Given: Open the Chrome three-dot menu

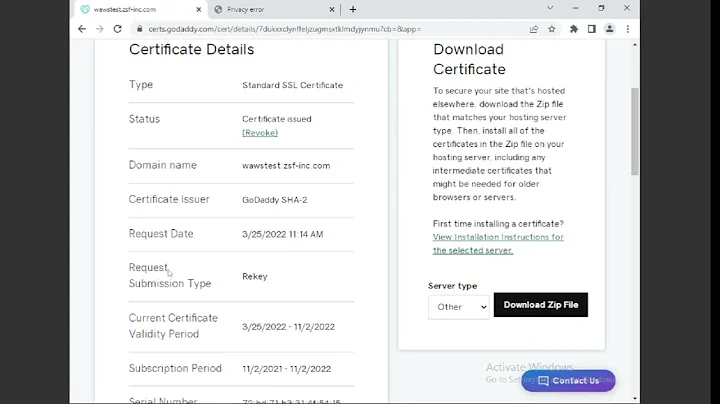Looking at the screenshot, I should click(x=628, y=29).
